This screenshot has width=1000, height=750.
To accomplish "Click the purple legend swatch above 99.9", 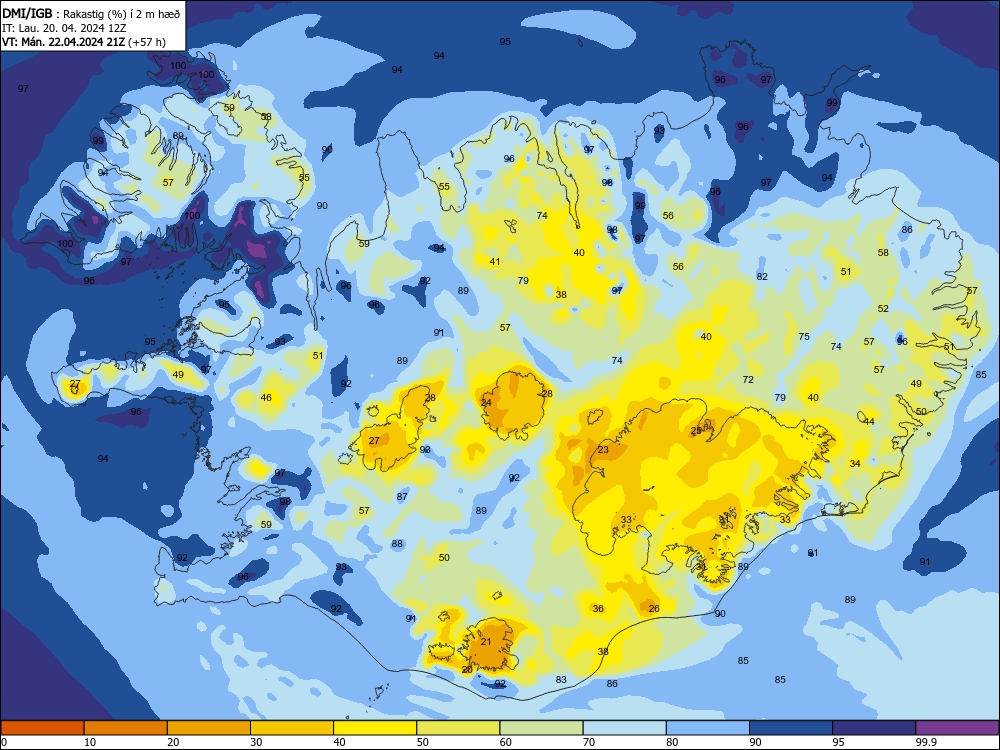I will pos(957,728).
